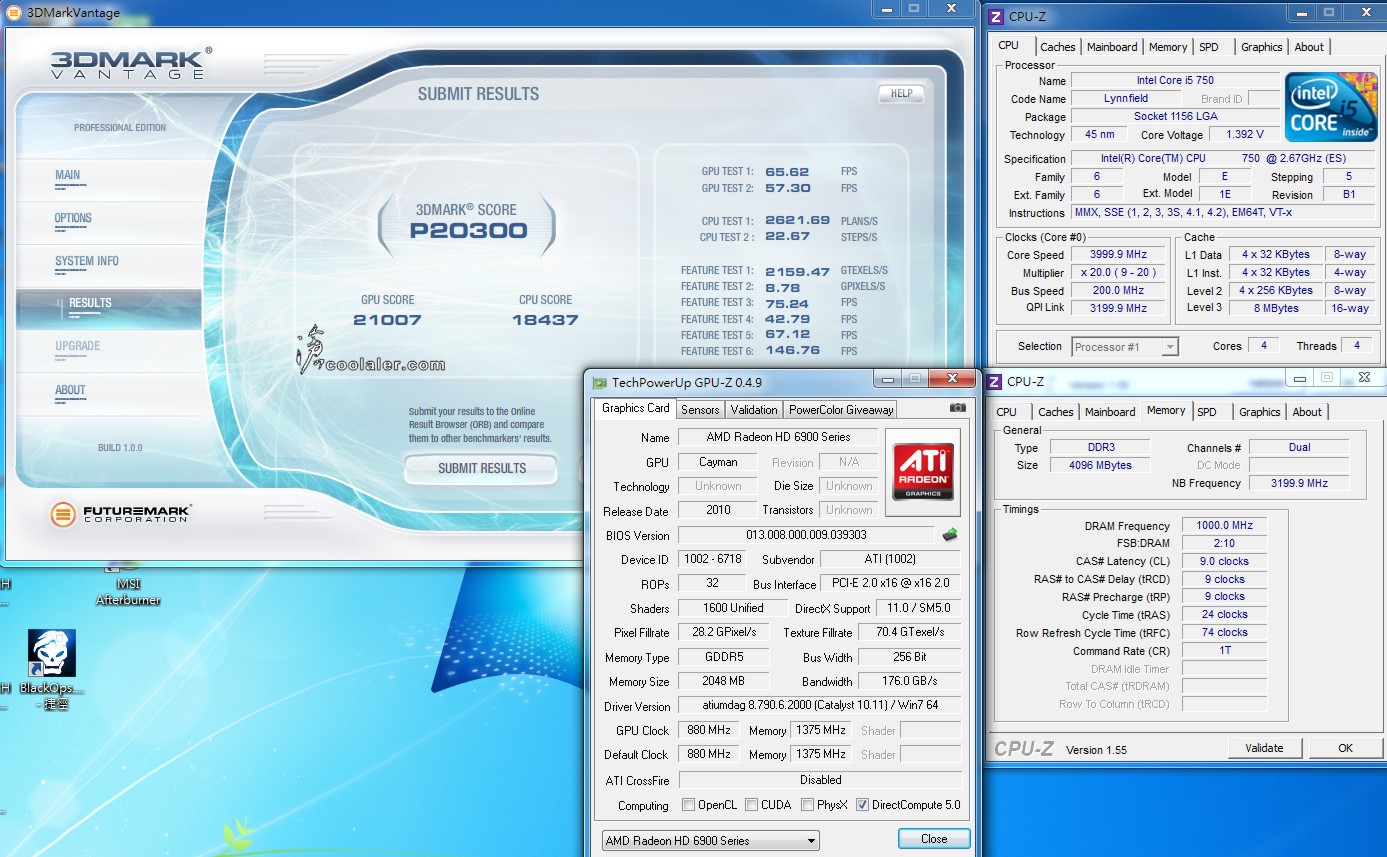
Task: Open UPGRADE in 3DMark sidebar
Action: tap(78, 347)
